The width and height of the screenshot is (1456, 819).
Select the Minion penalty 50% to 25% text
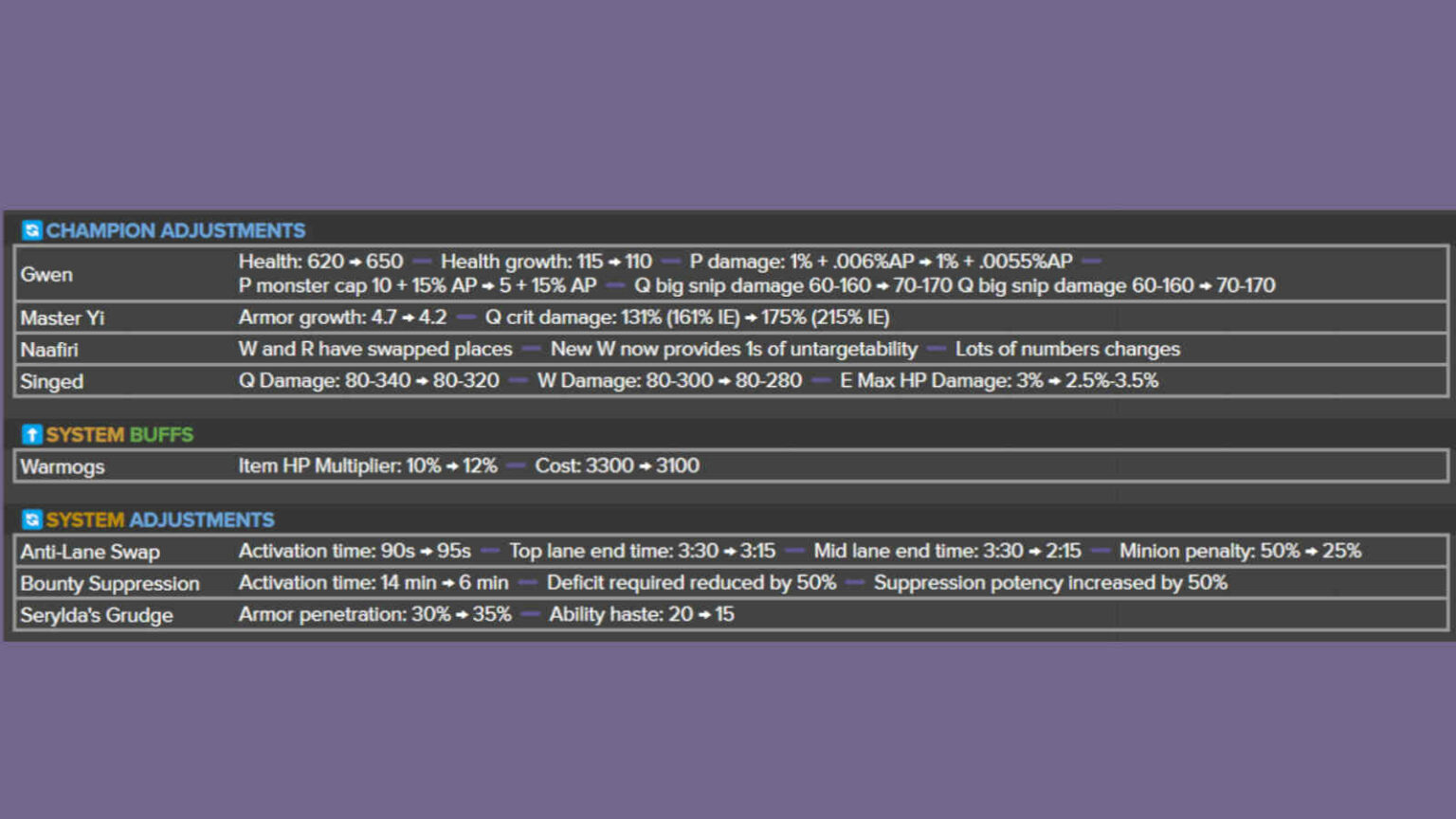(x=1240, y=551)
